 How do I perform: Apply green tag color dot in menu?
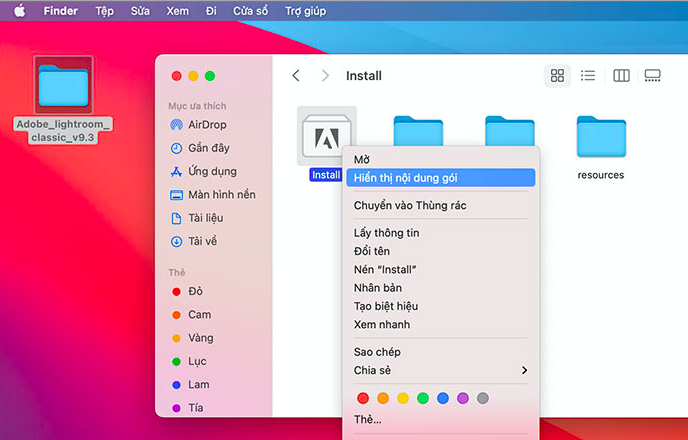pyautogui.click(x=423, y=398)
